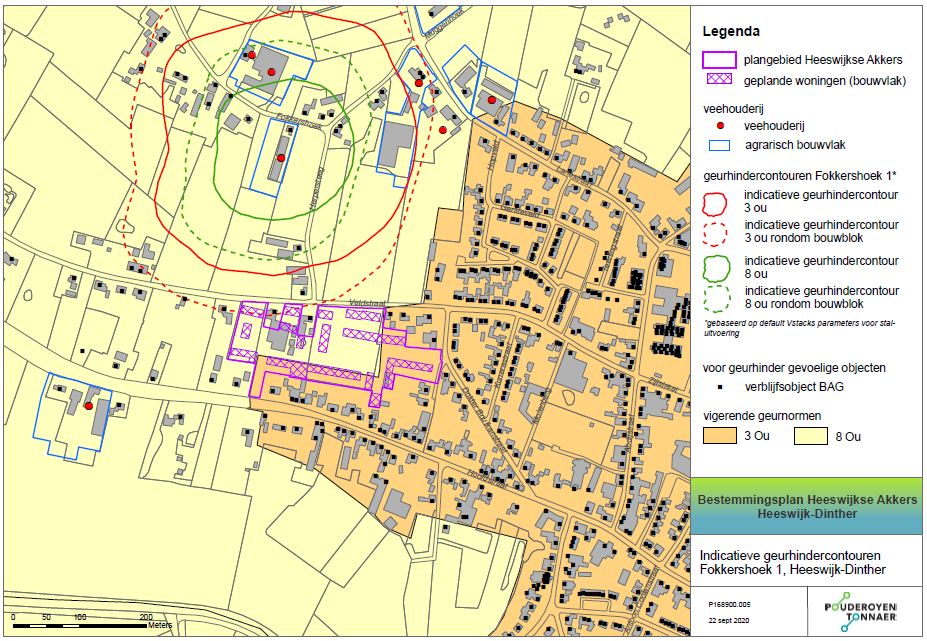Pick the yellow 8 Ou norm swatch
Image resolution: width=927 pixels, height=641 pixels.
click(811, 436)
